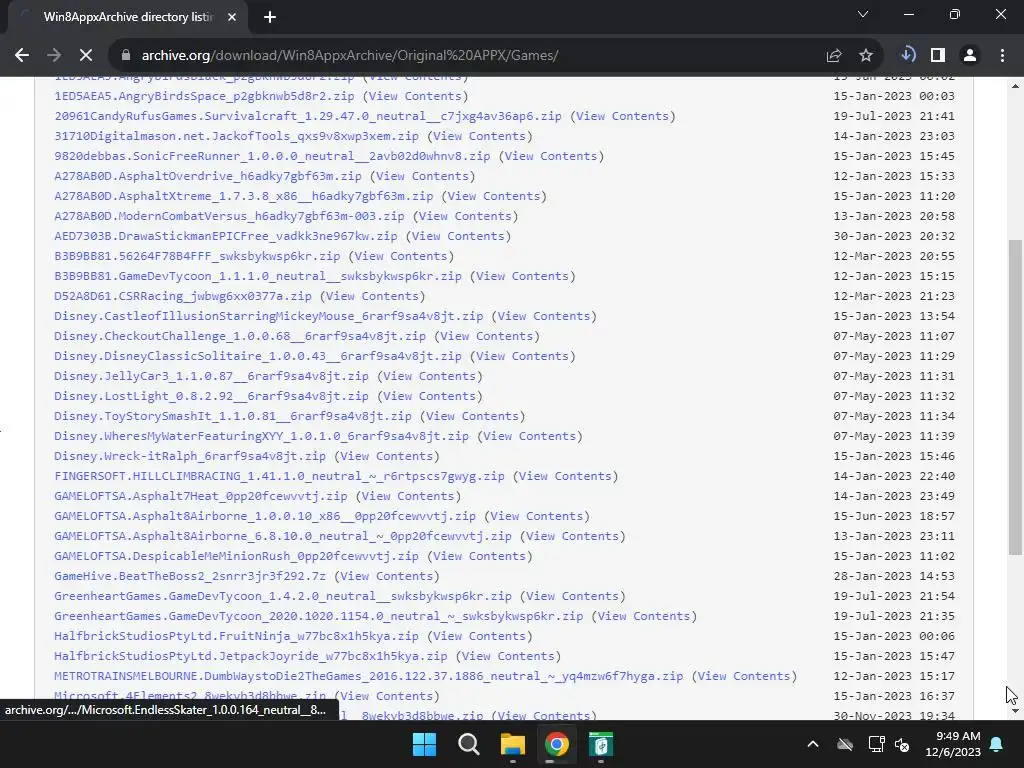This screenshot has height=768, width=1024.
Task: Open JetpackJoyride zip link
Action: [x=251, y=656]
